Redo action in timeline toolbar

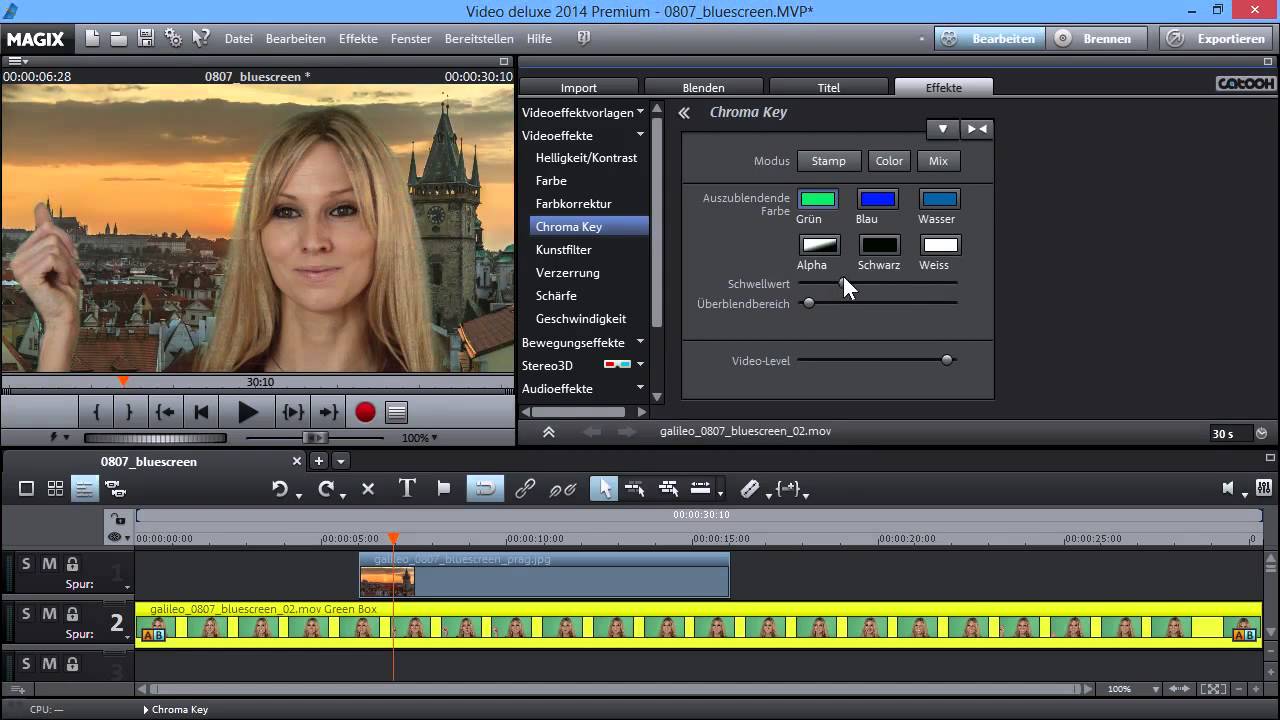coord(326,489)
